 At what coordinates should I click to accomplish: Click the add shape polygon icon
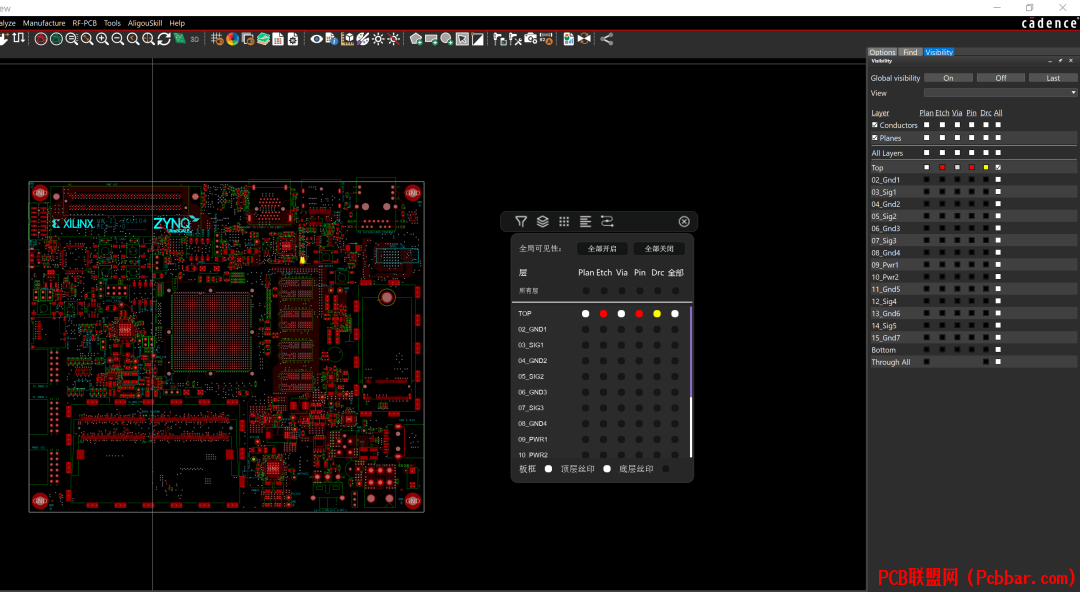pyautogui.click(x=416, y=39)
